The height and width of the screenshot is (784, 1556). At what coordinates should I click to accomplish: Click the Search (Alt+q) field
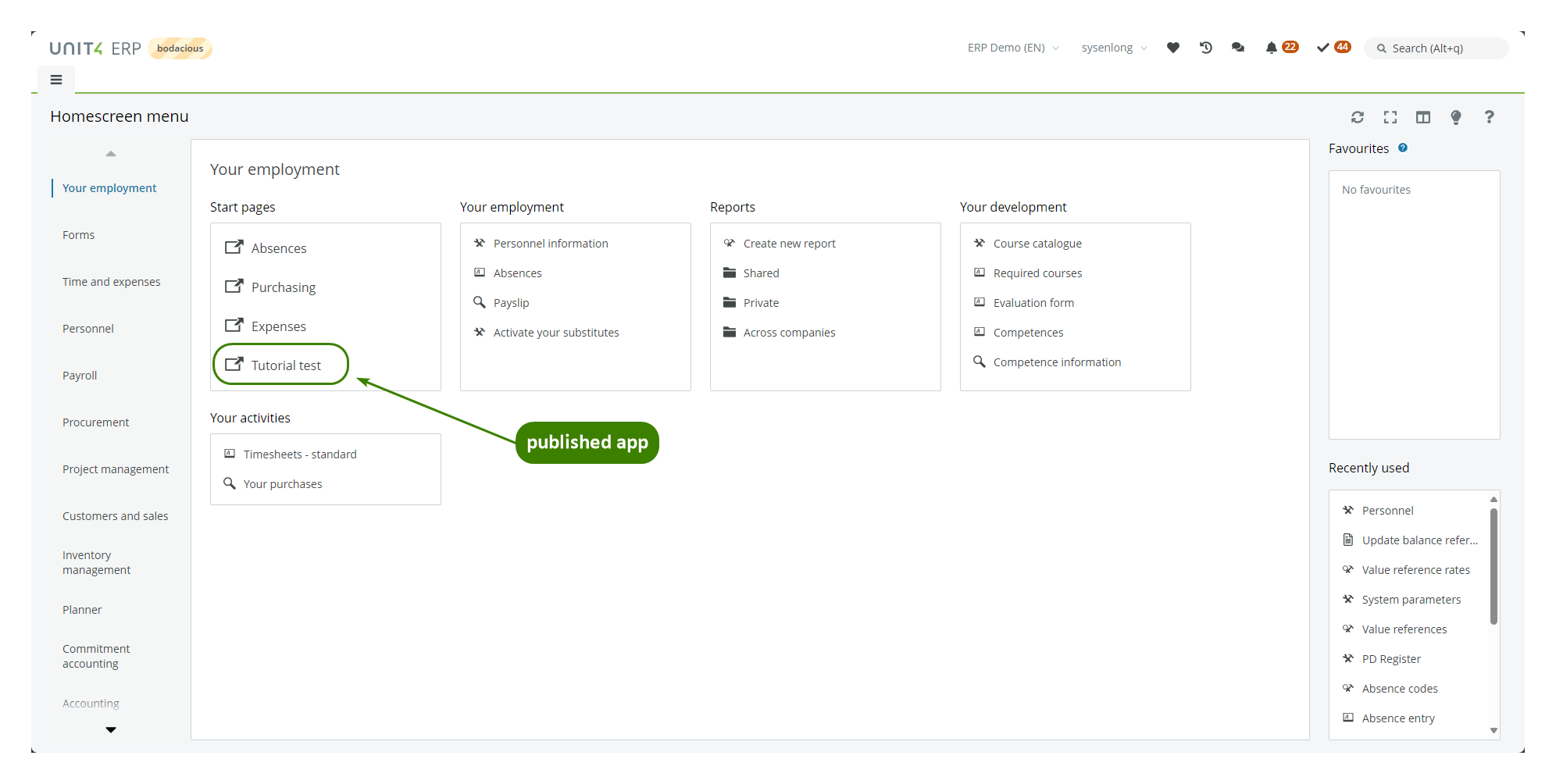point(1437,48)
